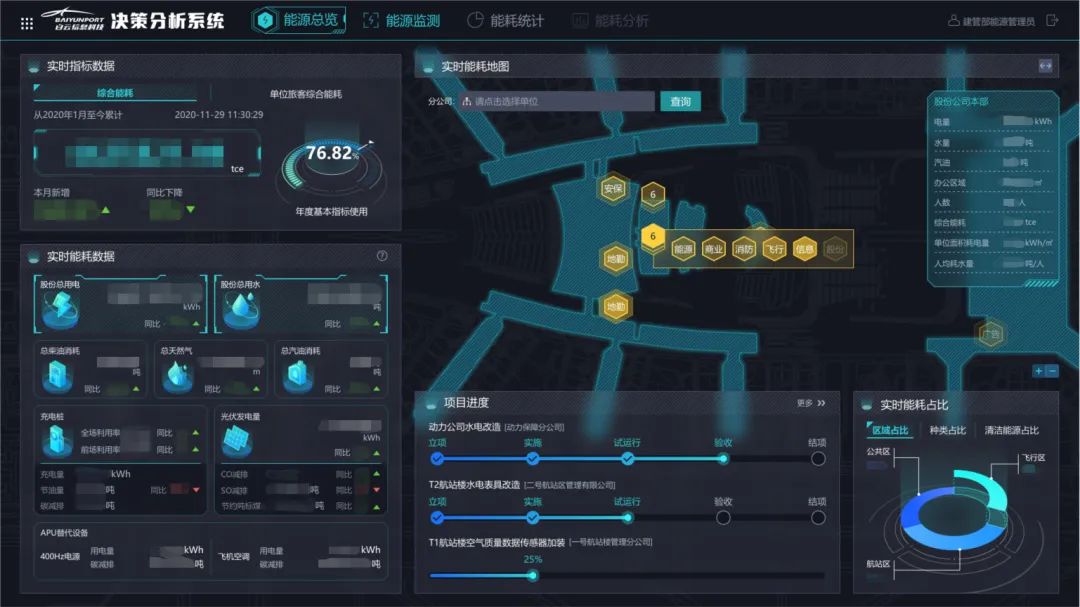The image size is (1080, 607).
Task: Open the 能耗分析 navigation tab
Action: coord(610,21)
